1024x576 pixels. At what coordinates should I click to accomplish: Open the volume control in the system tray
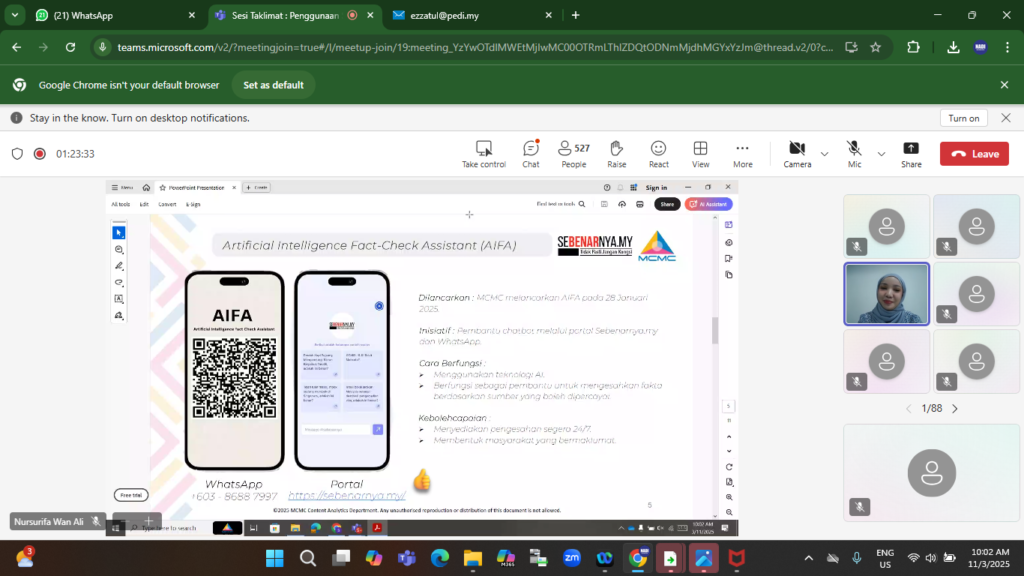pyautogui.click(x=931, y=558)
